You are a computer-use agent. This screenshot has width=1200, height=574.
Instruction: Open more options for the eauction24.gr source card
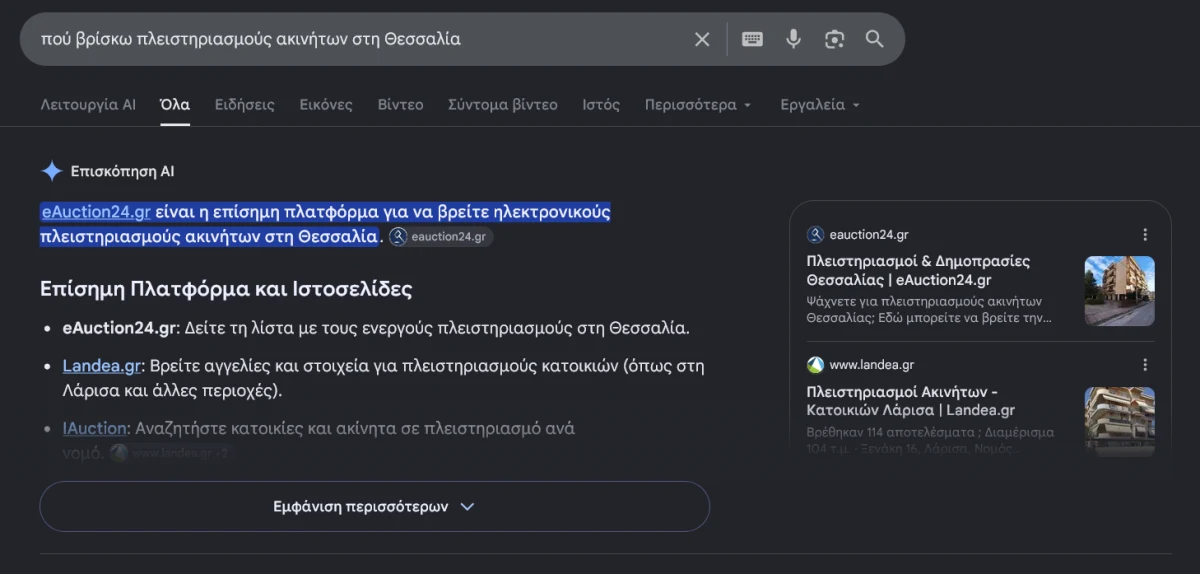click(1145, 235)
